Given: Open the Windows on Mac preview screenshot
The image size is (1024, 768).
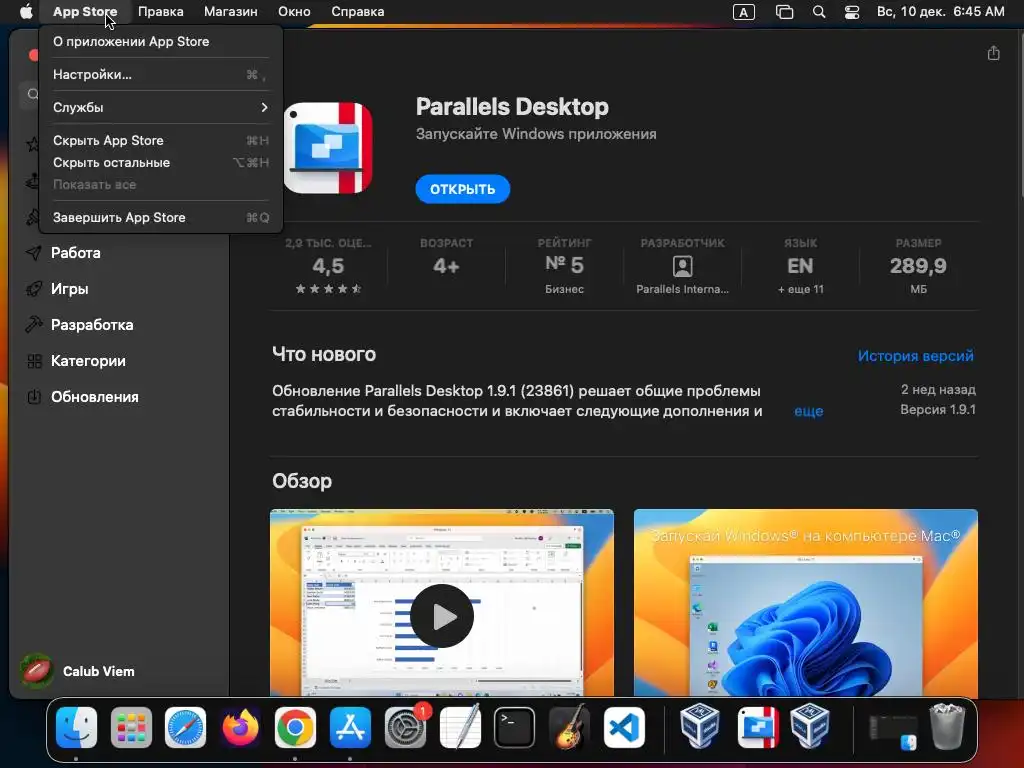Looking at the screenshot, I should 805,602.
